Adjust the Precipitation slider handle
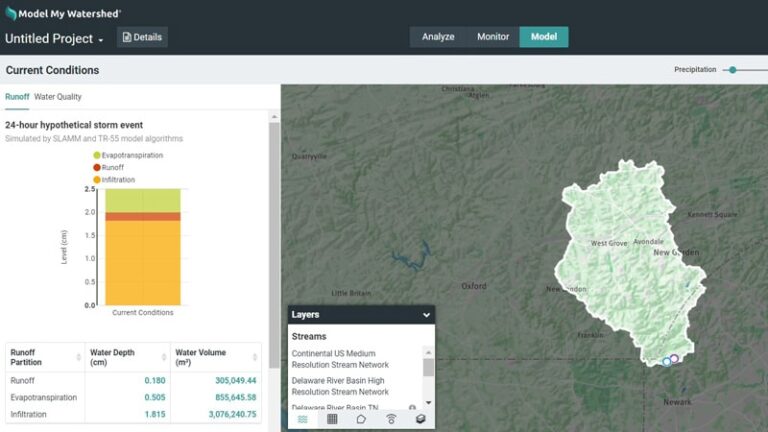The image size is (768, 432). 733,70
